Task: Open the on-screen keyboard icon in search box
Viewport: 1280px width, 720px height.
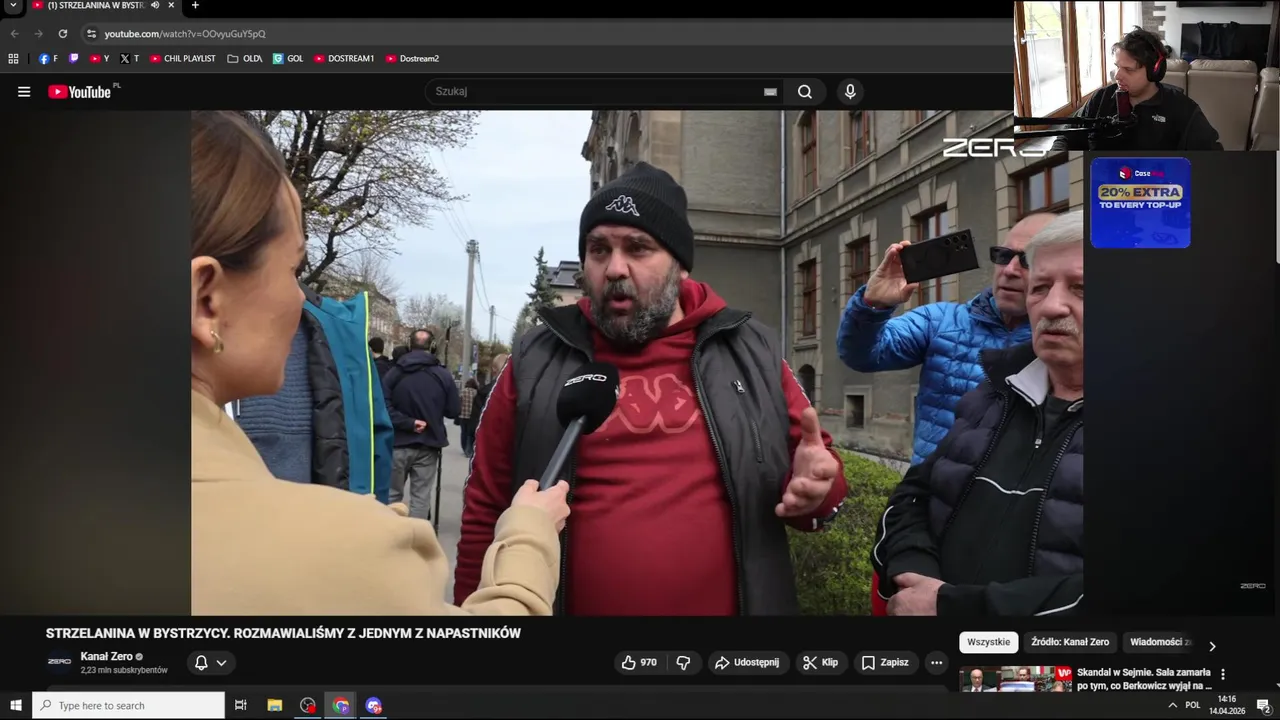Action: [x=770, y=92]
